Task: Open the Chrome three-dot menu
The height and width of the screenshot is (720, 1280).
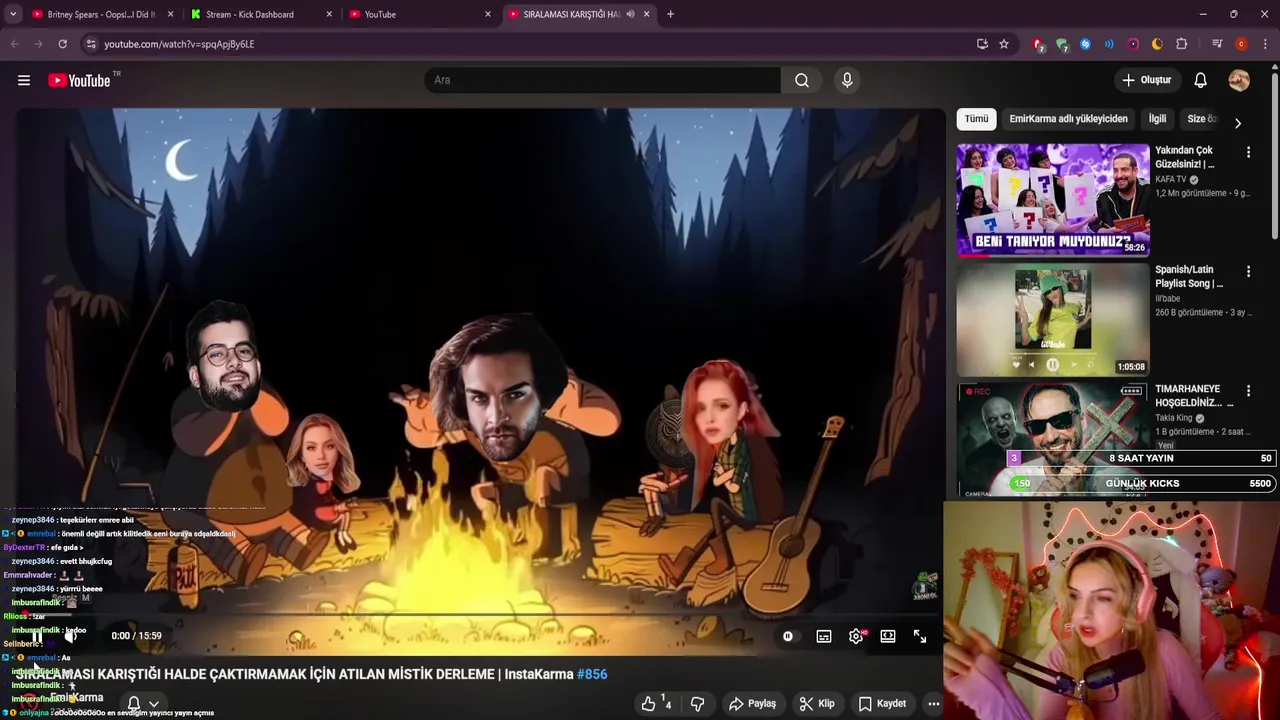Action: point(1265,44)
